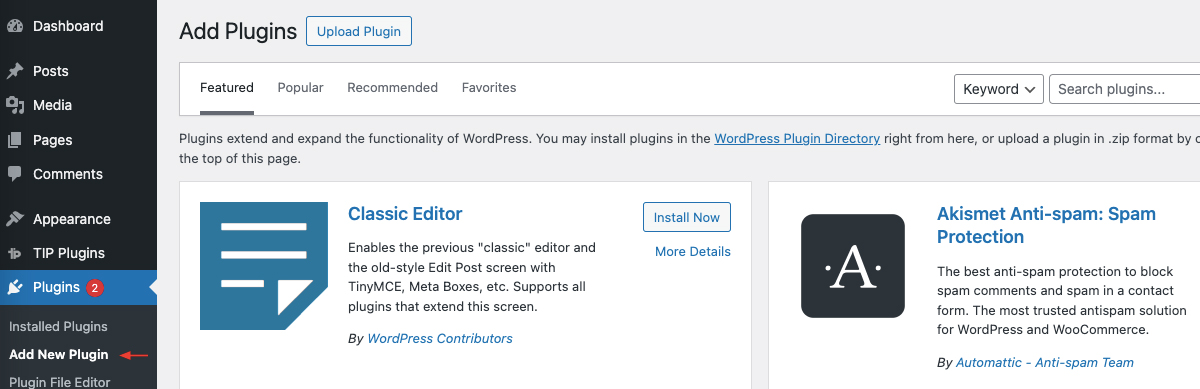Switch to the Recommended tab

coord(393,88)
